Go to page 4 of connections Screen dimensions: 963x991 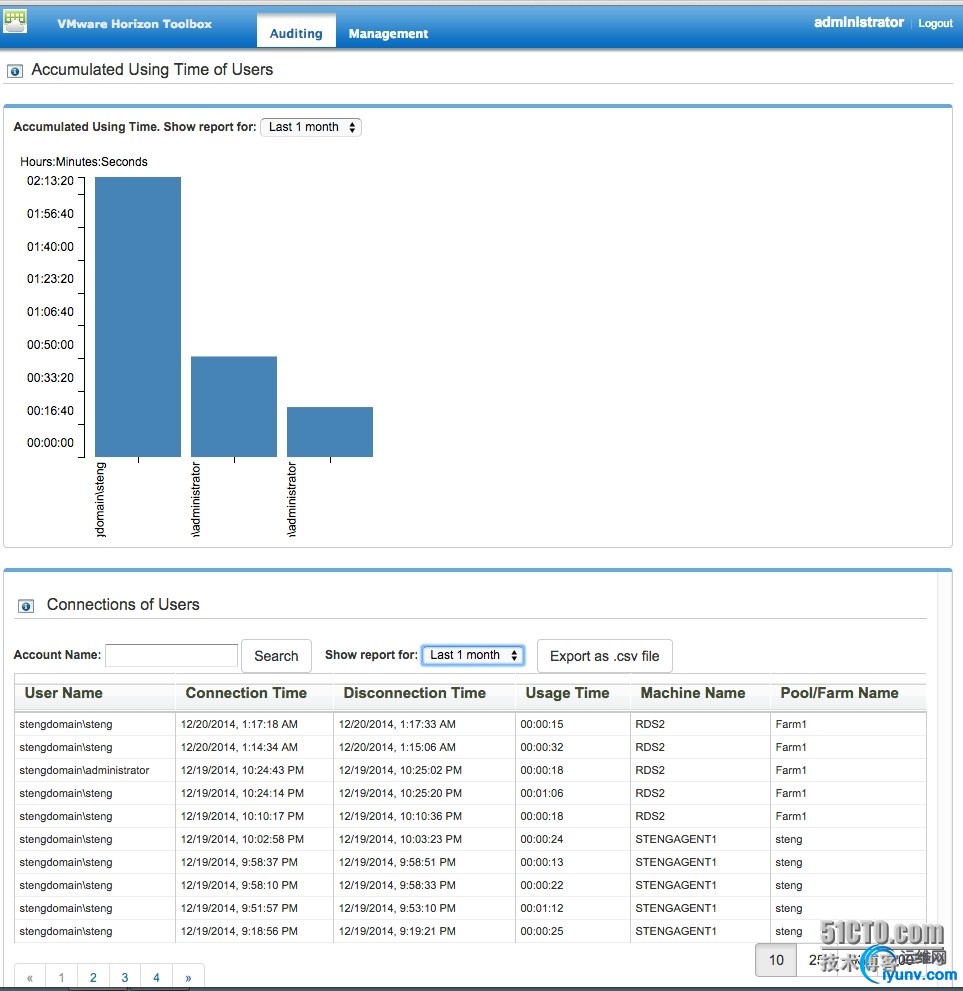click(x=156, y=977)
